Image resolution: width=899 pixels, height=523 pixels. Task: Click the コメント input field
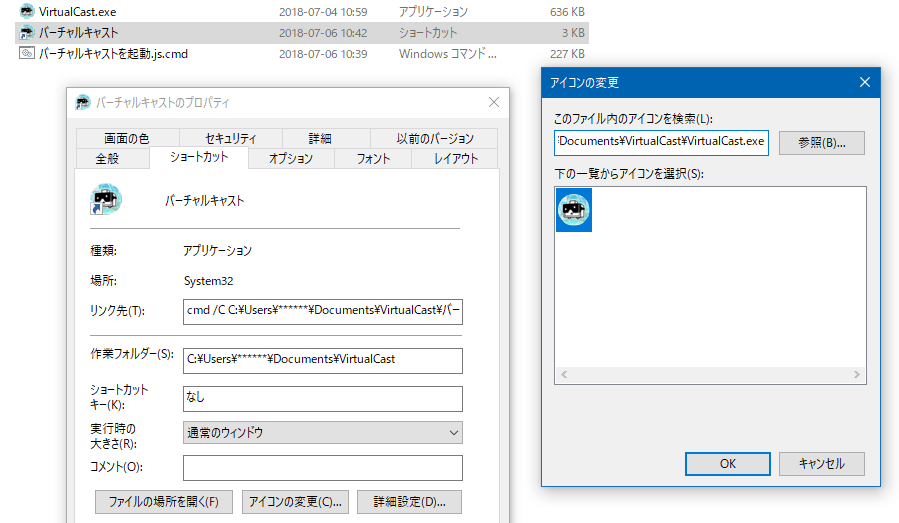click(323, 467)
